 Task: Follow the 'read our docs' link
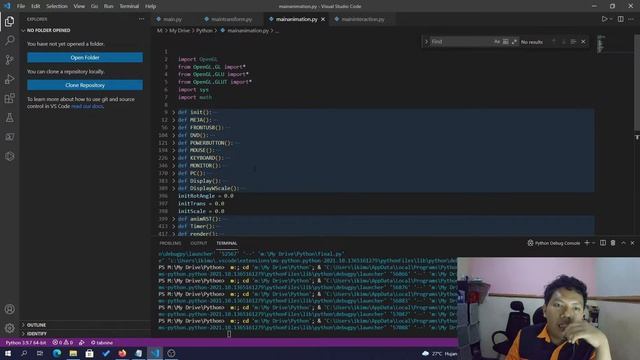click(x=87, y=106)
